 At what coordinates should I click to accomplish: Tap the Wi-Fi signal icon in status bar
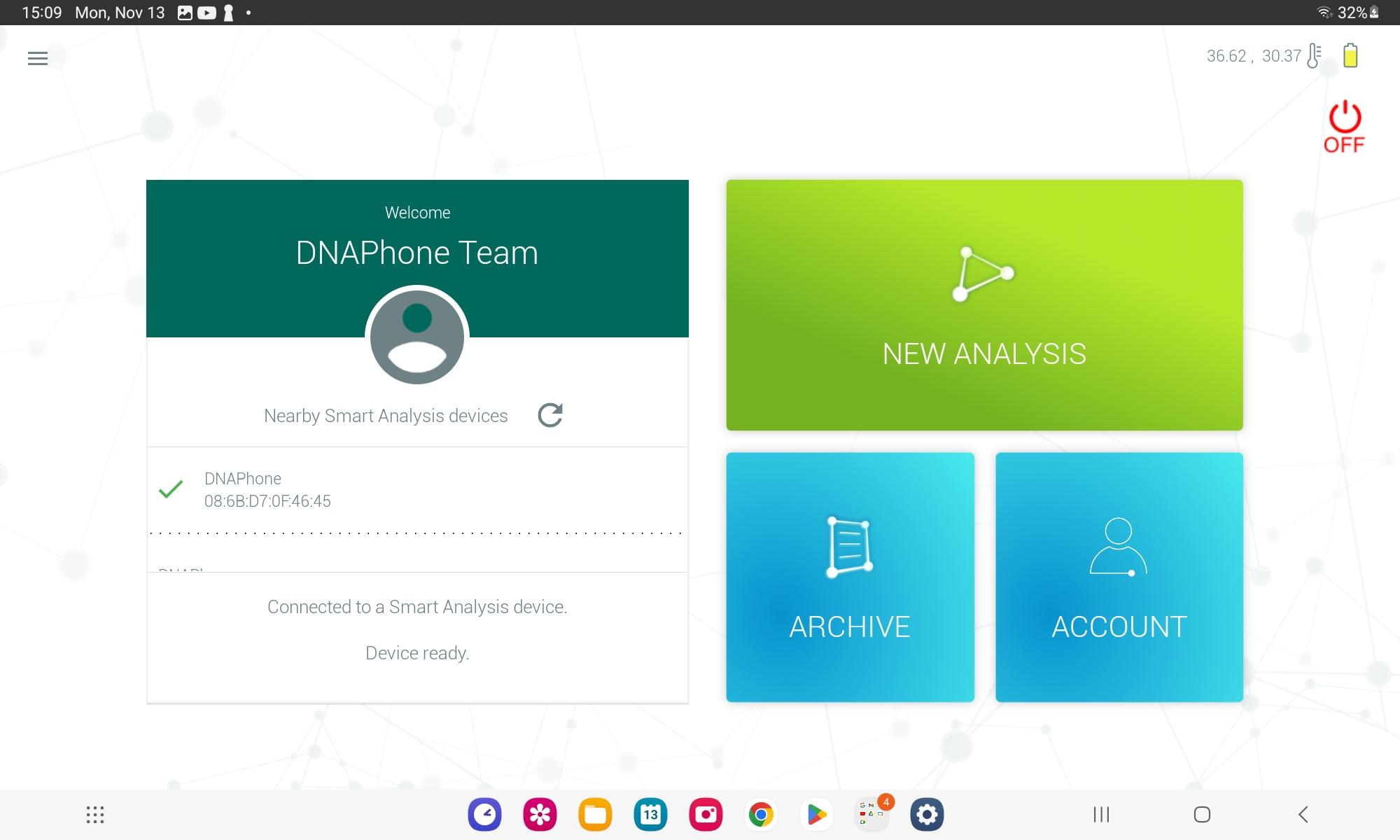tap(1324, 13)
